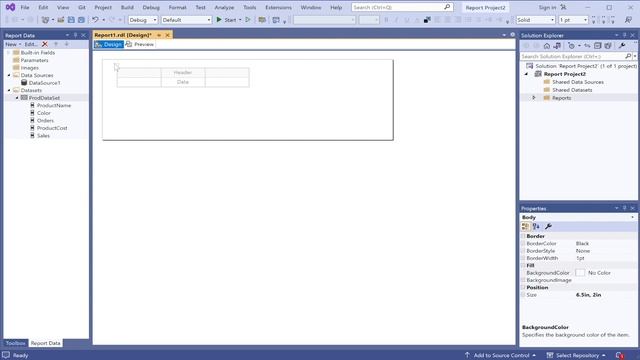Click the foreground/background color toolbar icon
Image resolution: width=640 pixels, height=360 pixels.
[x=427, y=20]
